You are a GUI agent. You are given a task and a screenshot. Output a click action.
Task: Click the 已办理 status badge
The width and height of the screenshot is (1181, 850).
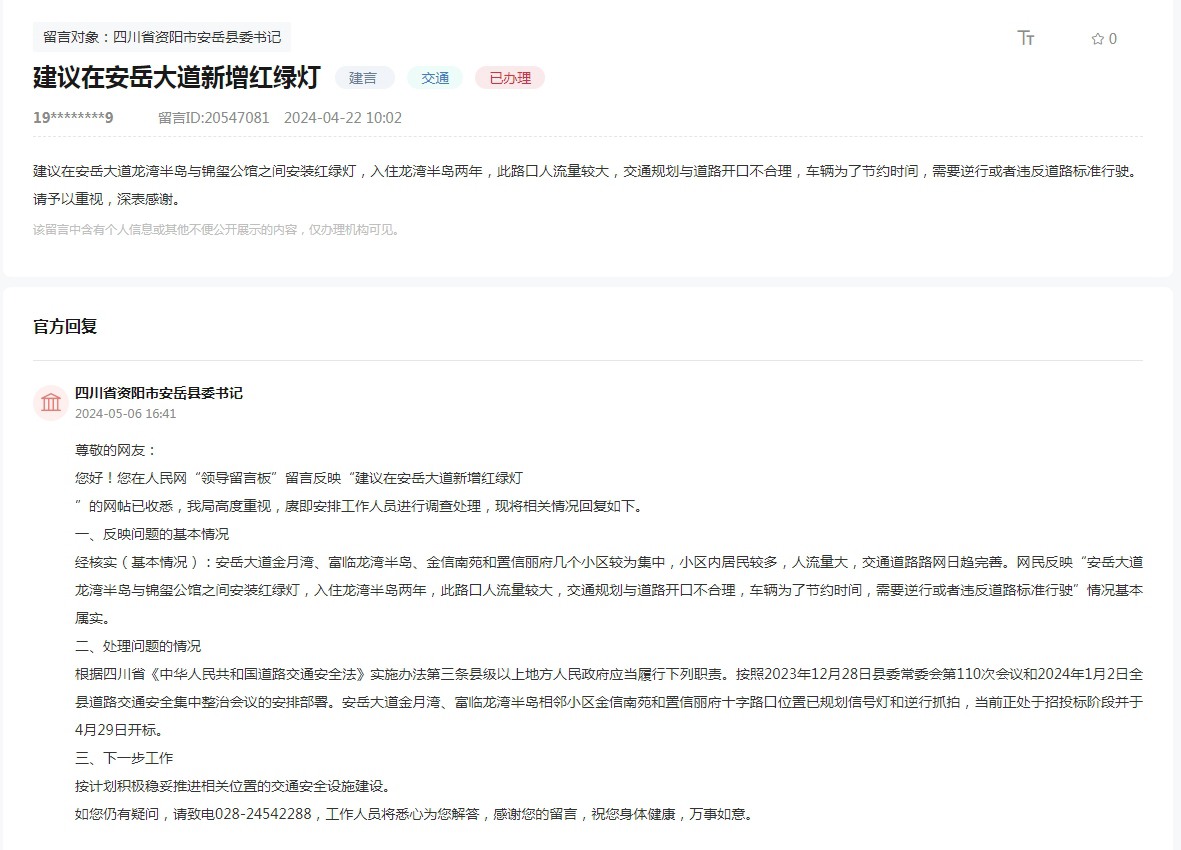pos(510,77)
